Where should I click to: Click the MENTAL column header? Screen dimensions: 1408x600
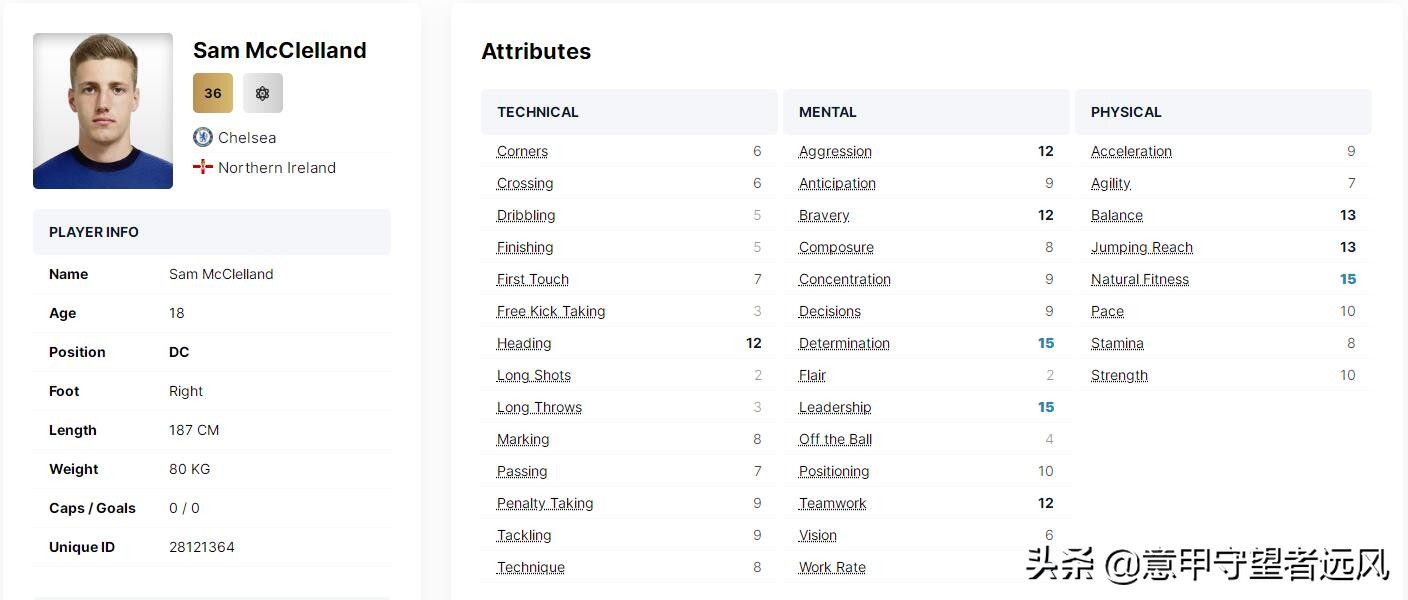828,112
